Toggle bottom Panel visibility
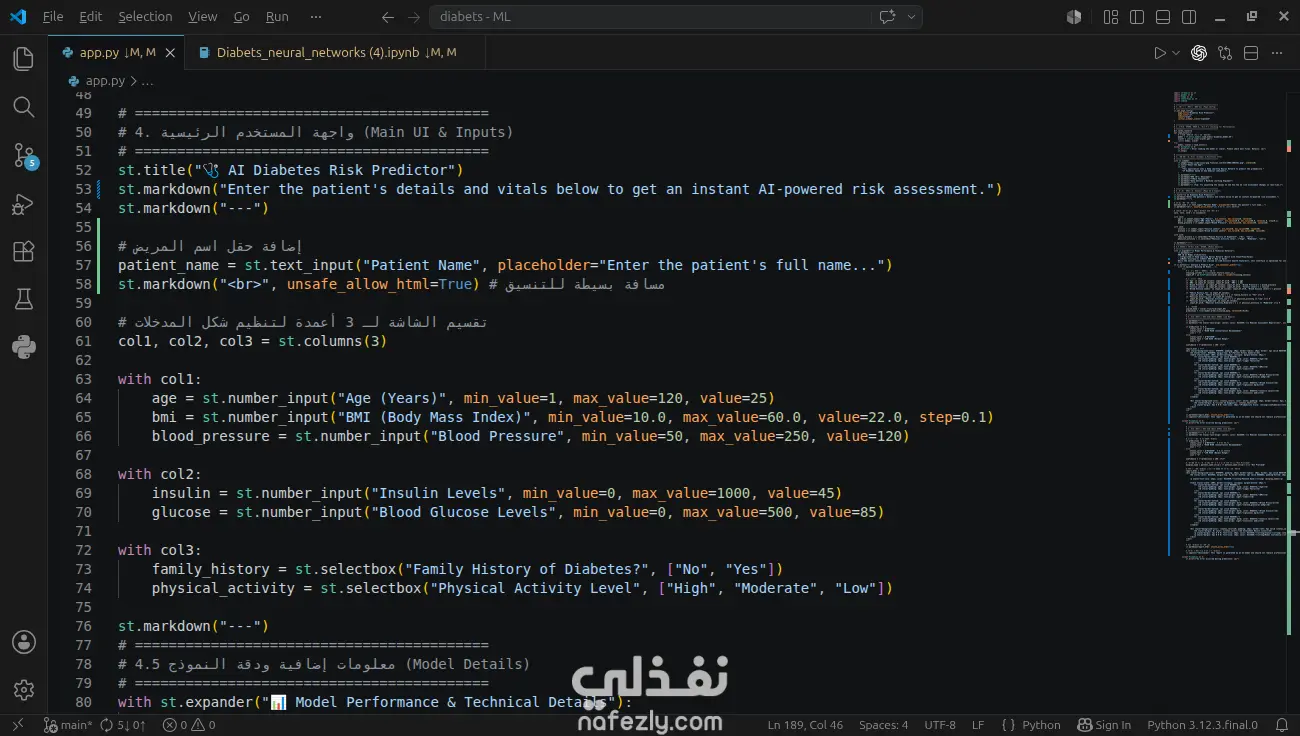 pos(1163,17)
